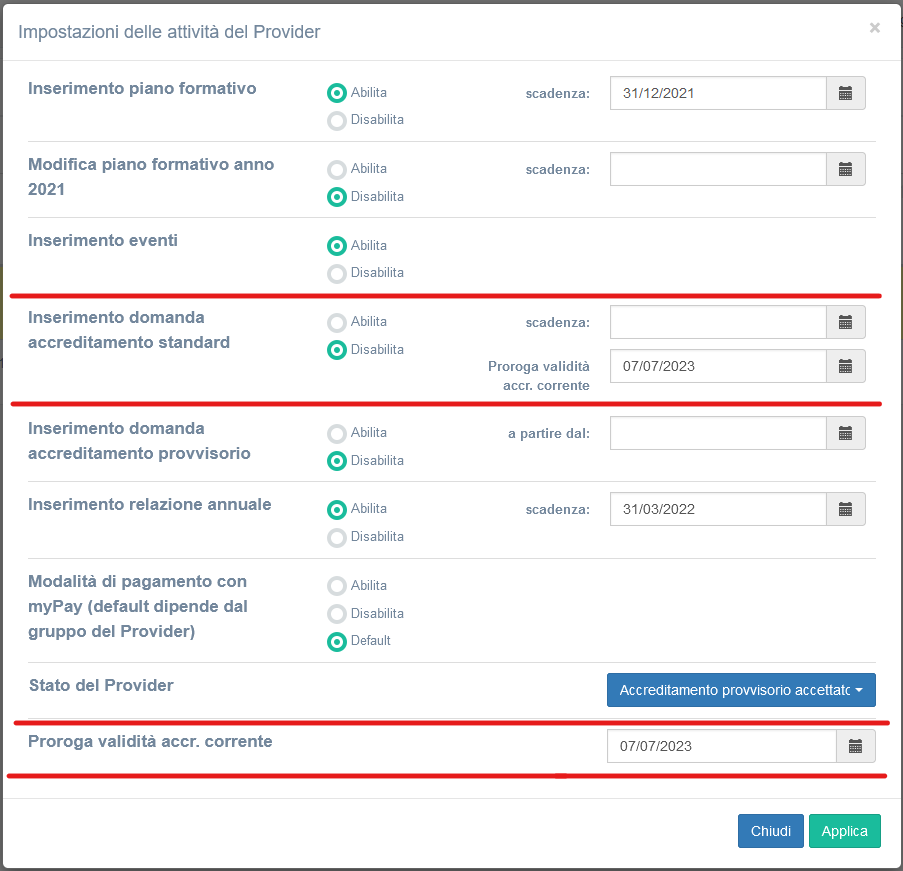Select Default for myPay payment mode
903x871 pixels.
pyautogui.click(x=337, y=641)
